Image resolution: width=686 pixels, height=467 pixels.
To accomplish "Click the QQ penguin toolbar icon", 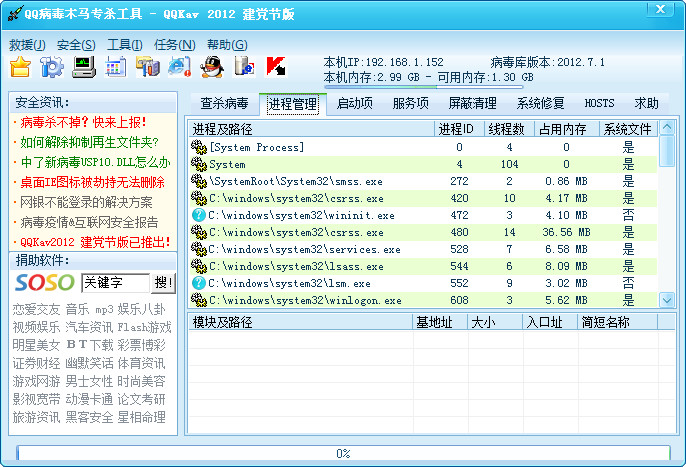I will click(212, 67).
